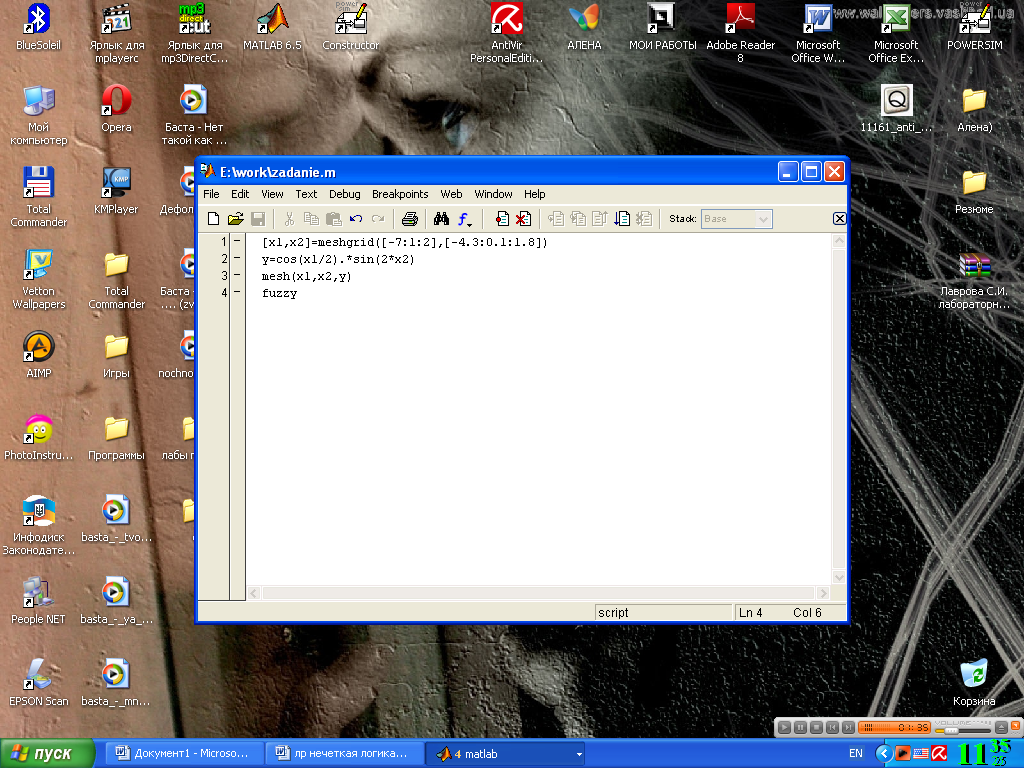Click the debug Step icon
This screenshot has height=768, width=1024.
point(556,219)
